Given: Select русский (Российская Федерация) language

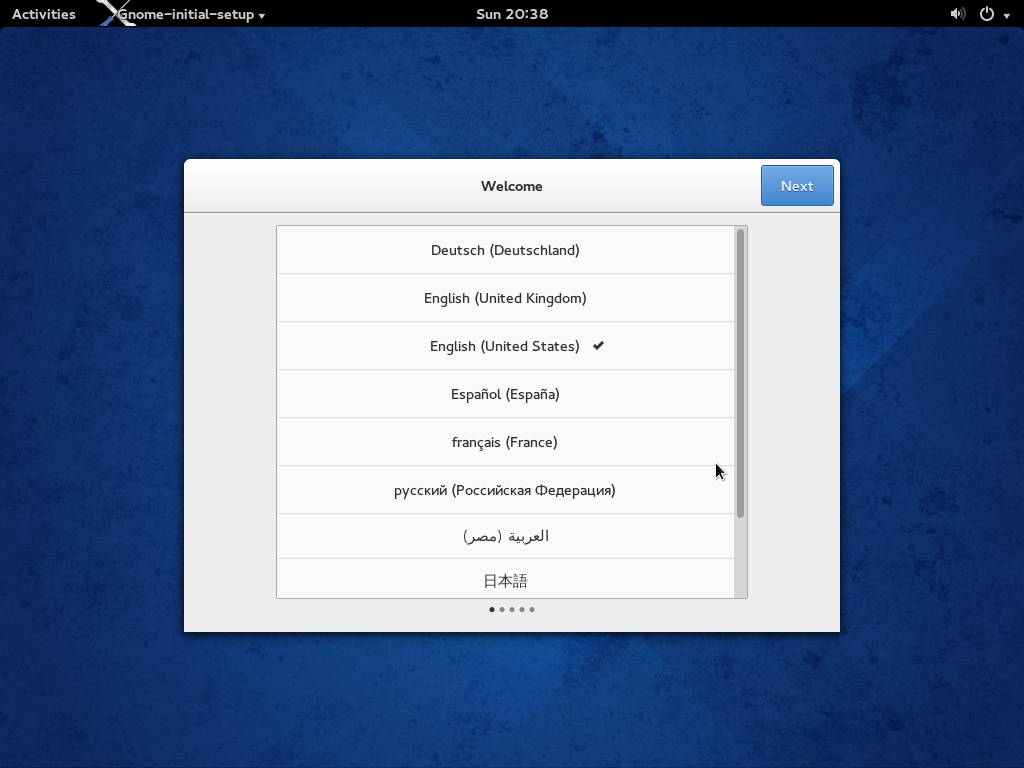Looking at the screenshot, I should [x=506, y=489].
